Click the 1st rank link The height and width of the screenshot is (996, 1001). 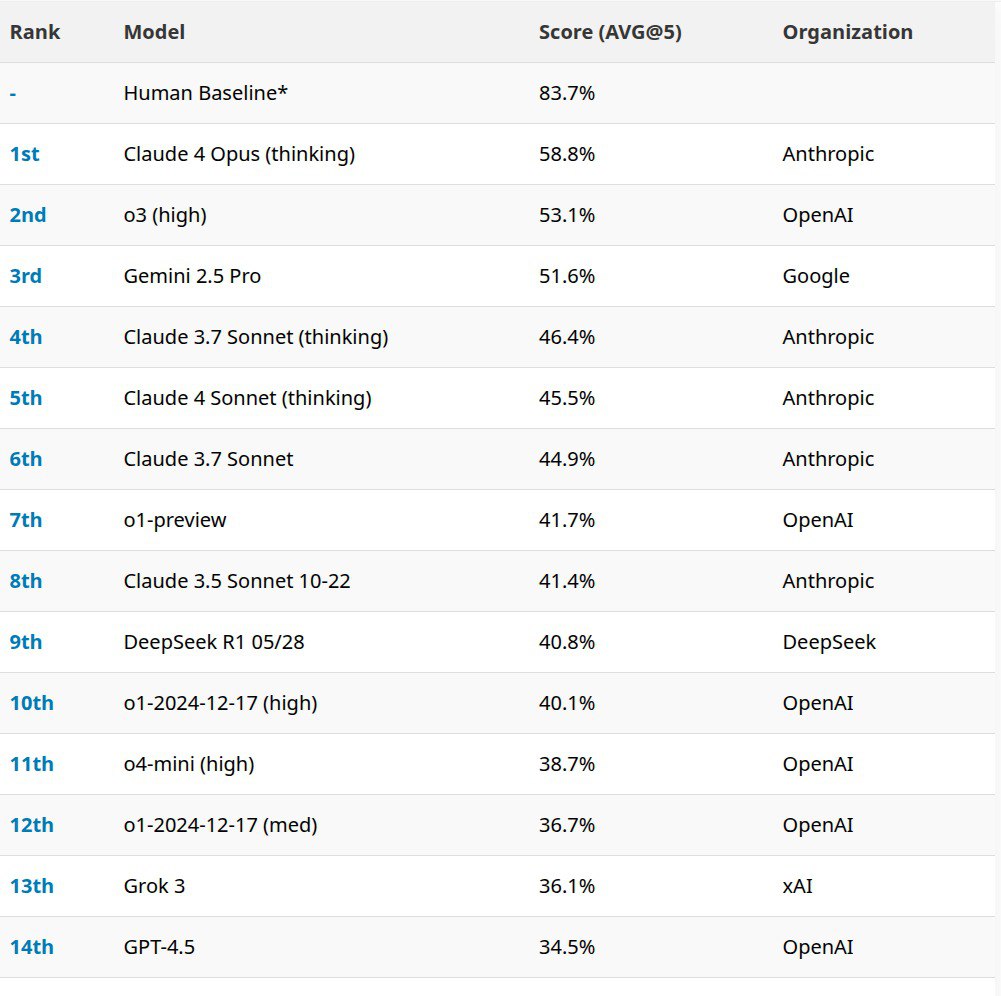24,154
